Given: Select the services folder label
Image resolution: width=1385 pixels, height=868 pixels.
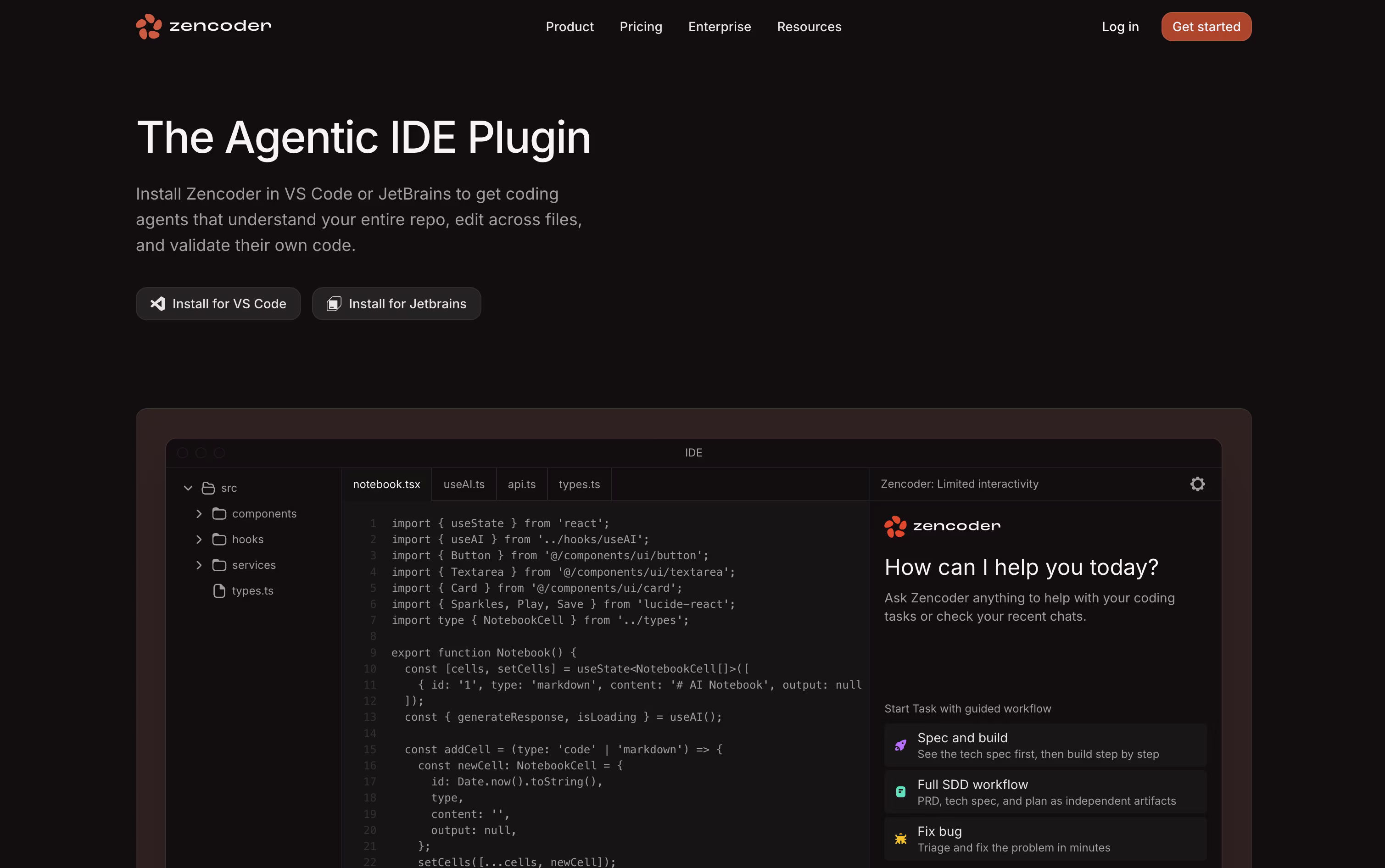Looking at the screenshot, I should [254, 566].
